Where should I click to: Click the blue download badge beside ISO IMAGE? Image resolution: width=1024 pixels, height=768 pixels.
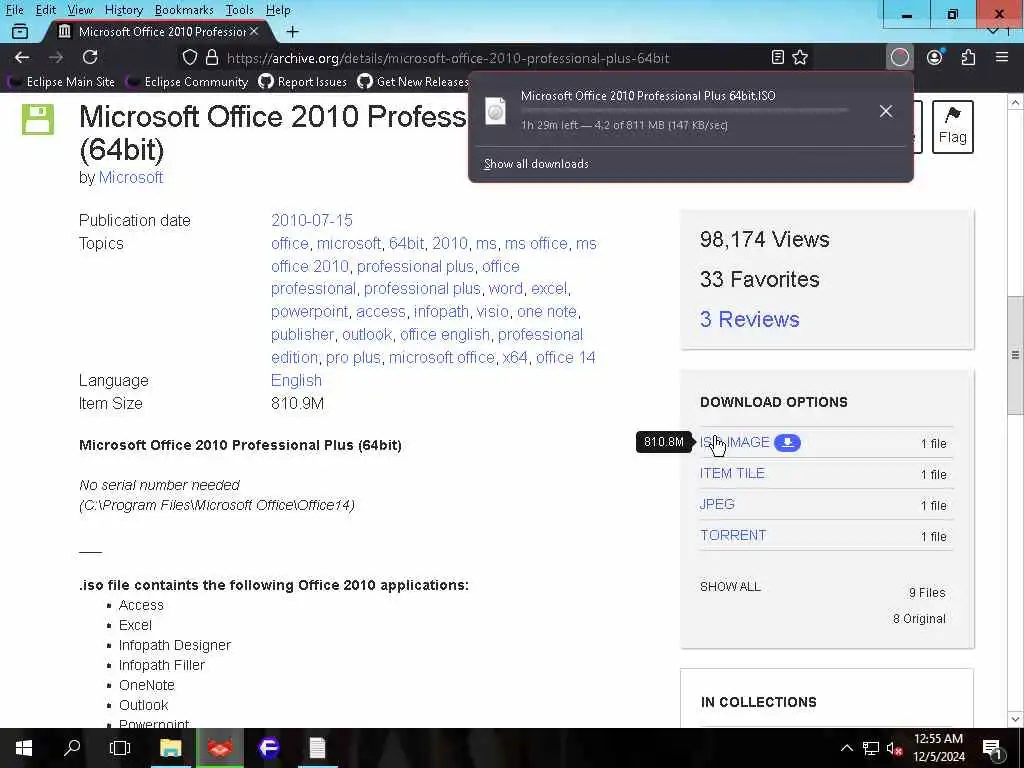tap(788, 442)
